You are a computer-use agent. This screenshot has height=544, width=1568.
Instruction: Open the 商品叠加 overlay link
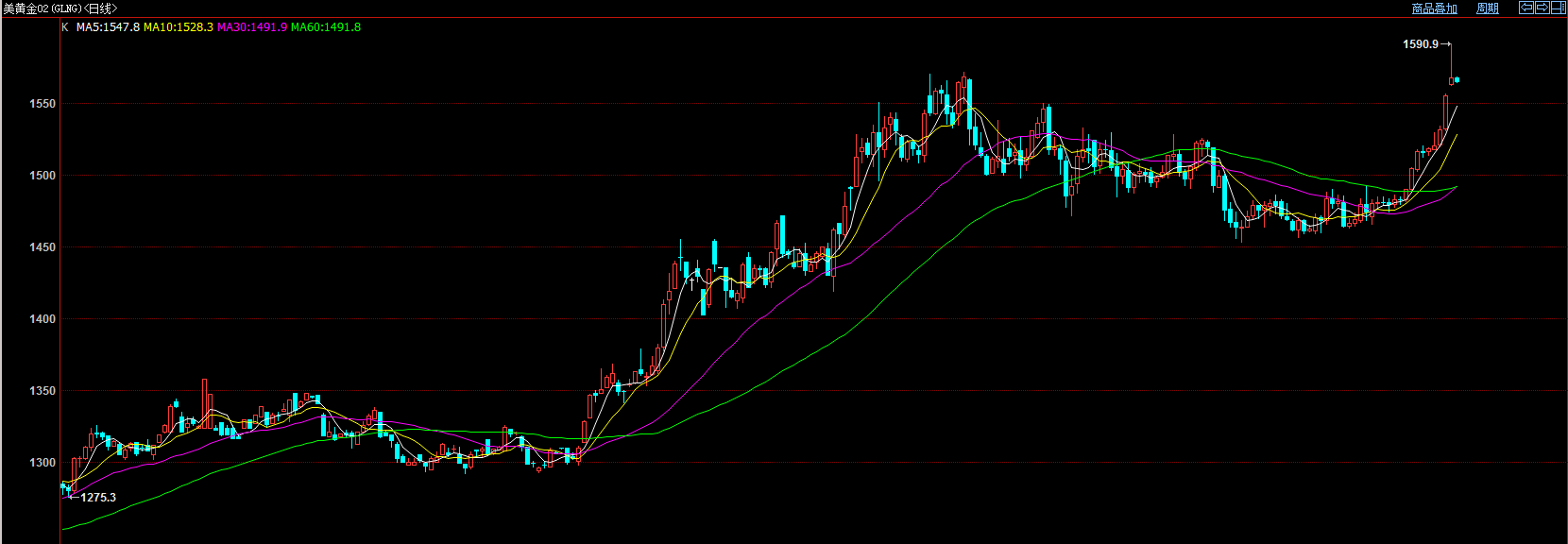[1434, 8]
